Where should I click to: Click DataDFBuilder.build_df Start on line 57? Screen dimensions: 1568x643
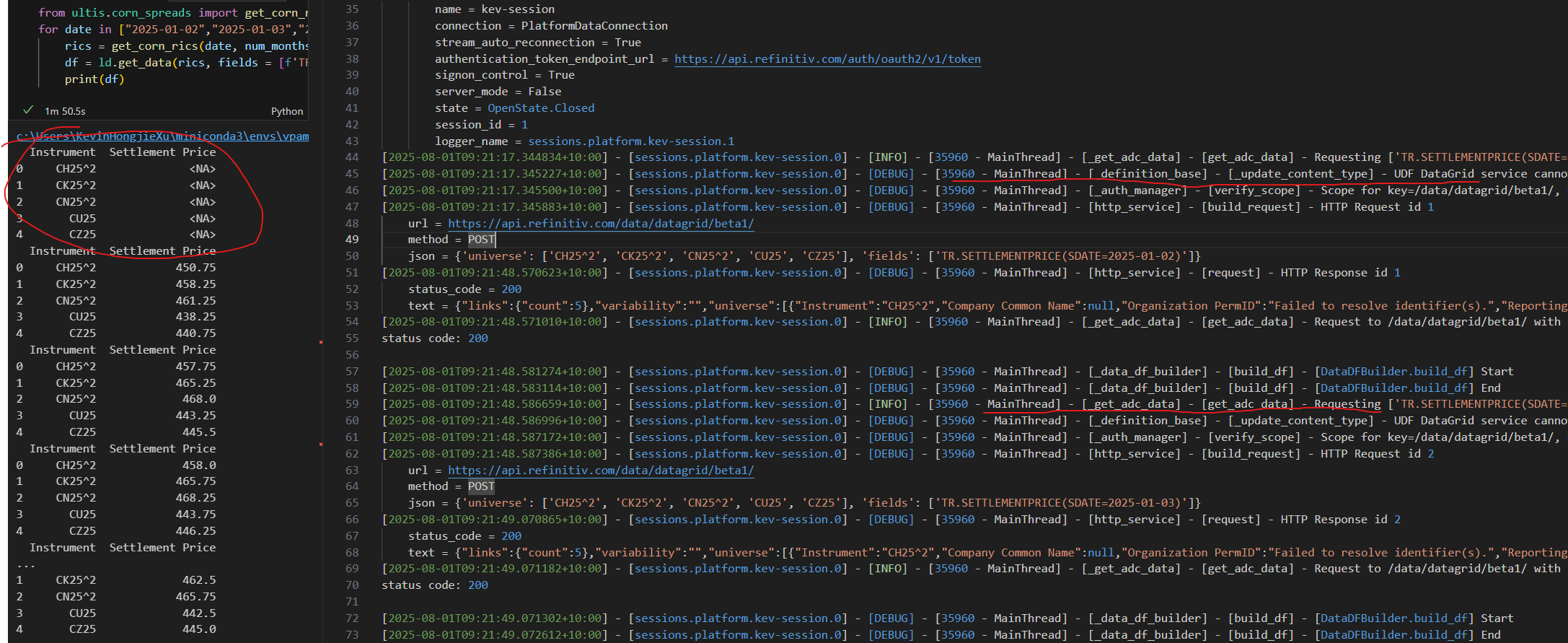1414,372
